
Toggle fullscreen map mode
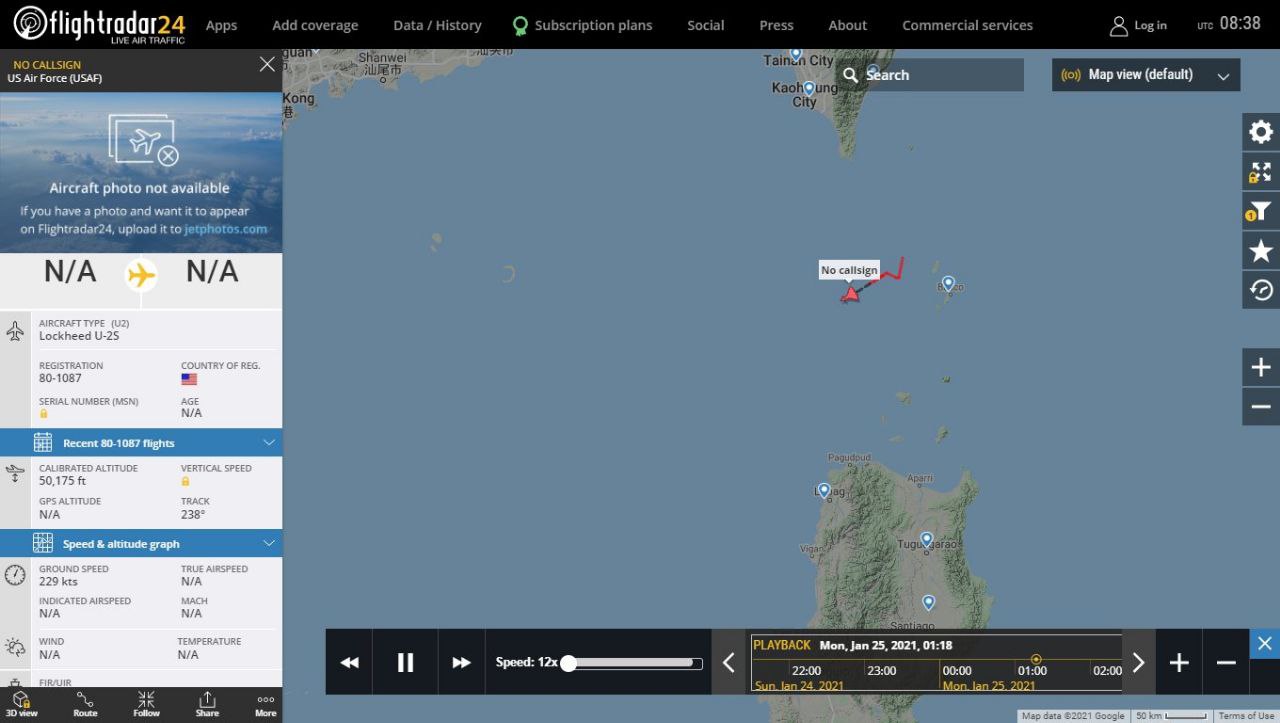[1261, 171]
